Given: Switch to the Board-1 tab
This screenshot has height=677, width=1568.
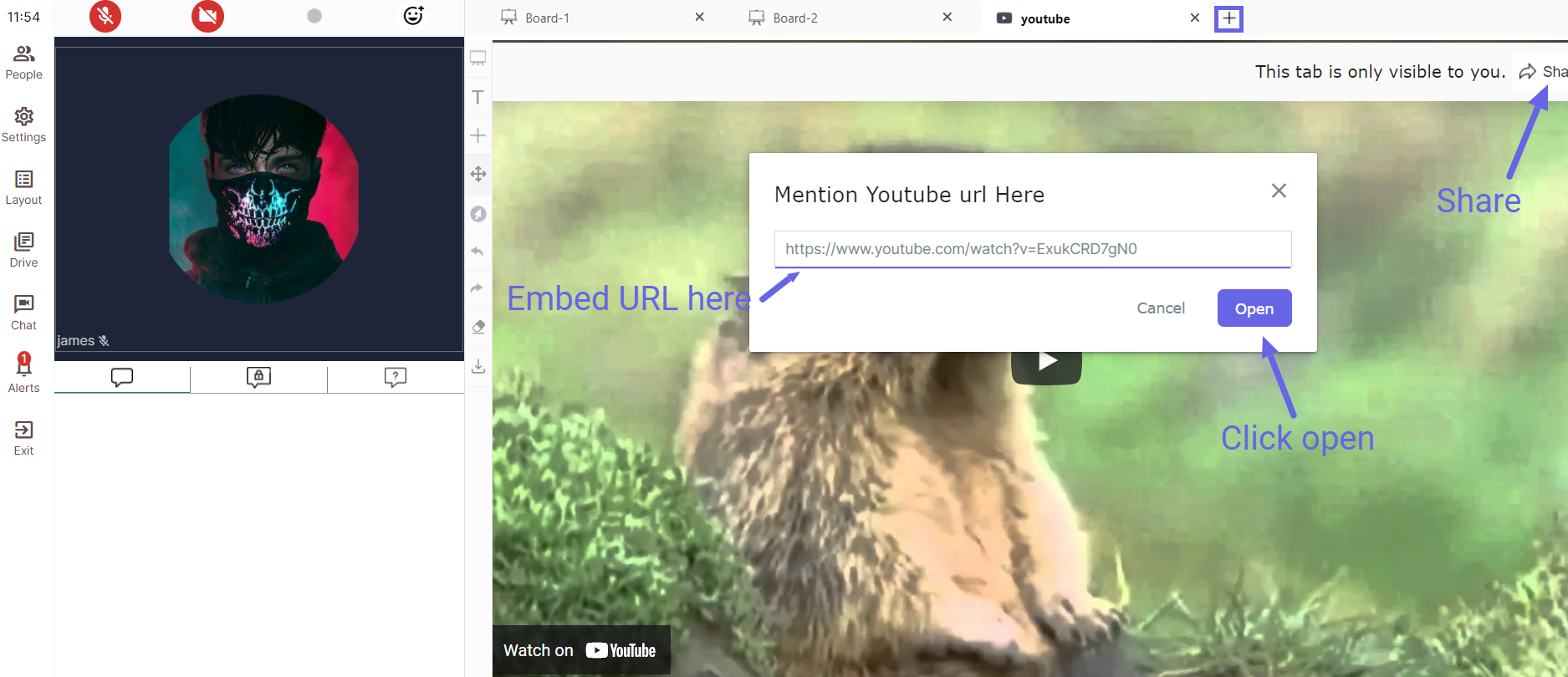Looking at the screenshot, I should click(547, 18).
